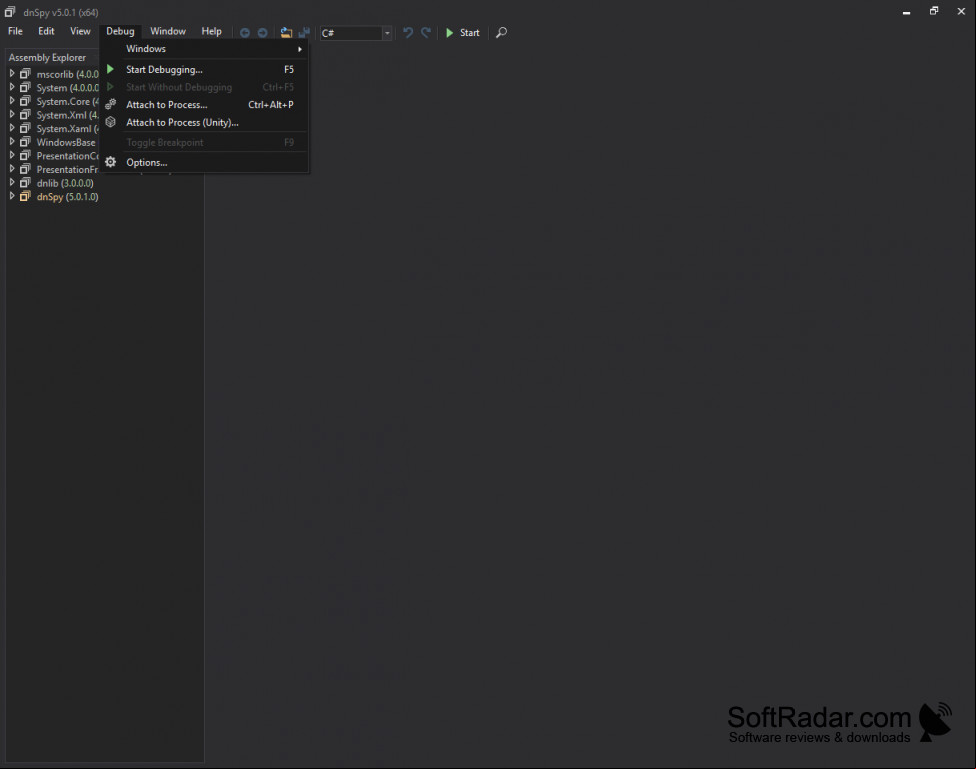Click the Unity cube icon in menu

tap(111, 122)
